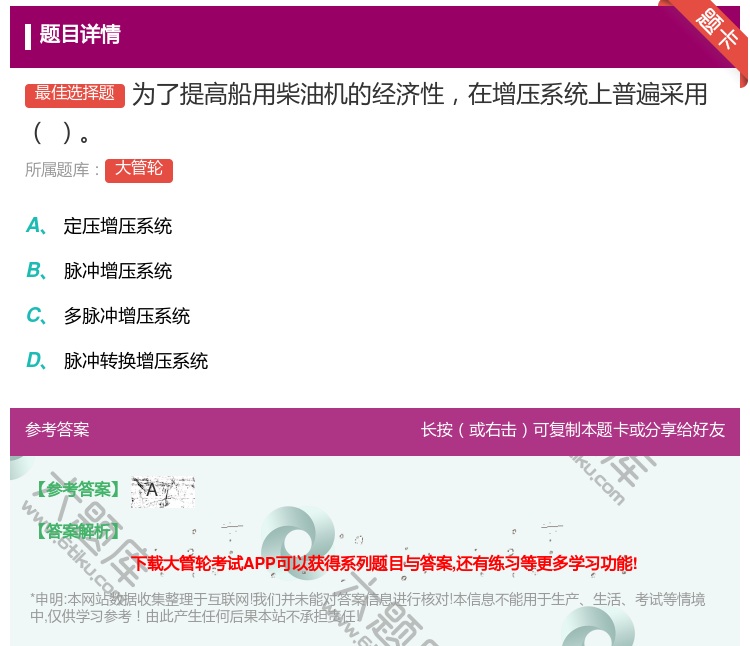
Task: Click the 参考答案 section header
Action: tap(57, 429)
